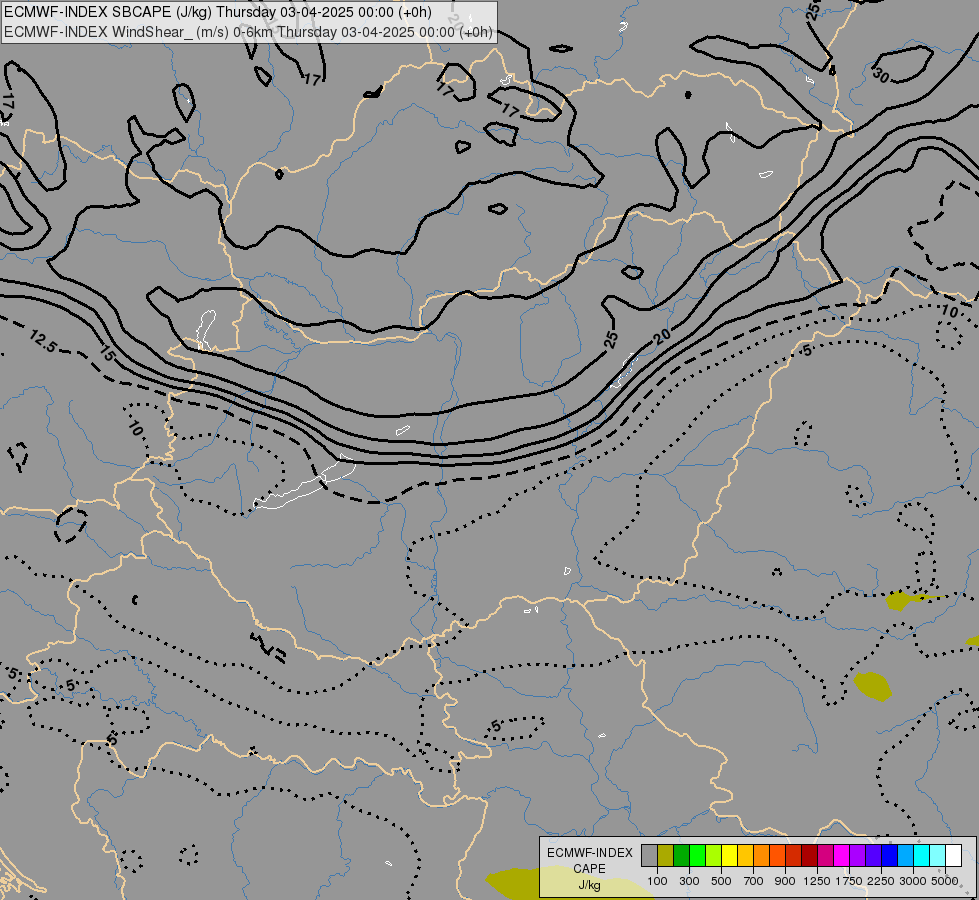
Task: Click the pure yellow legend swatch
Action: click(x=729, y=856)
